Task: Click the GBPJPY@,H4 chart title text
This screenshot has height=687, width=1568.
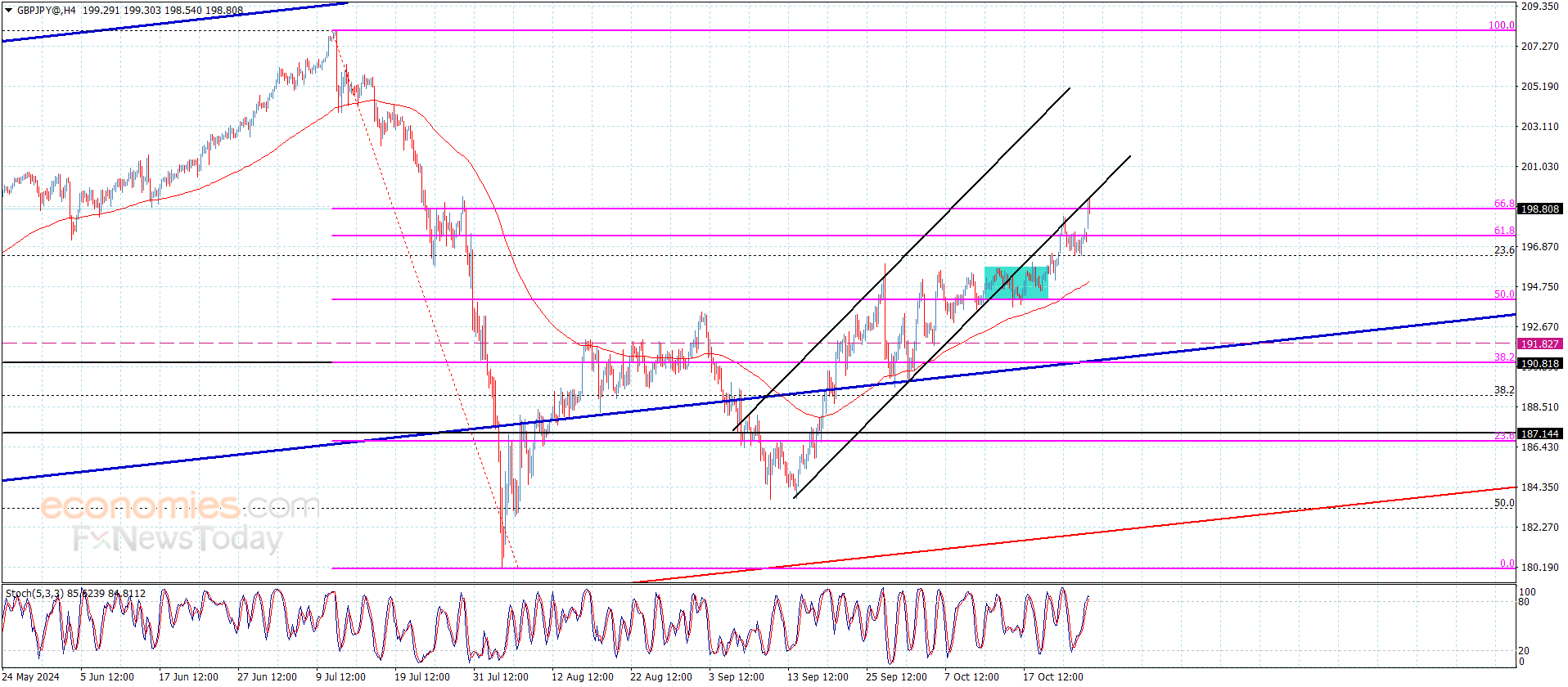Action: click(47, 11)
